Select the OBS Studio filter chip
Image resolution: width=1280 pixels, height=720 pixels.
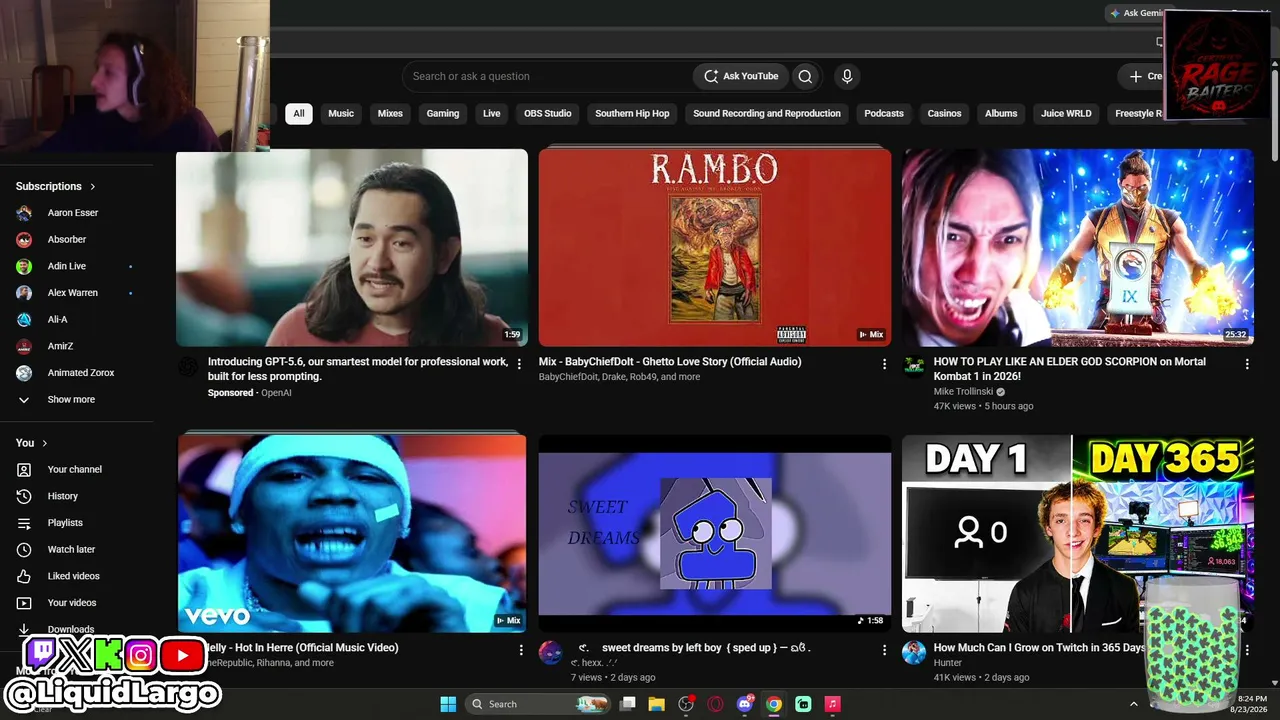[548, 114]
